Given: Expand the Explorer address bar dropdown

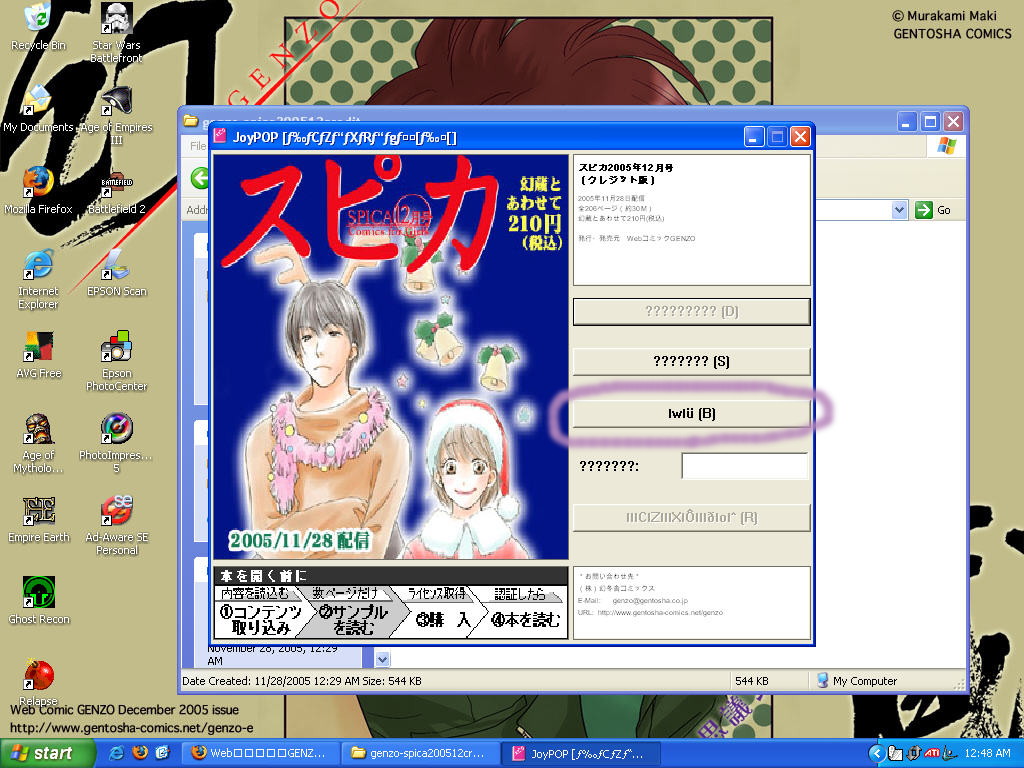Looking at the screenshot, I should coord(899,210).
